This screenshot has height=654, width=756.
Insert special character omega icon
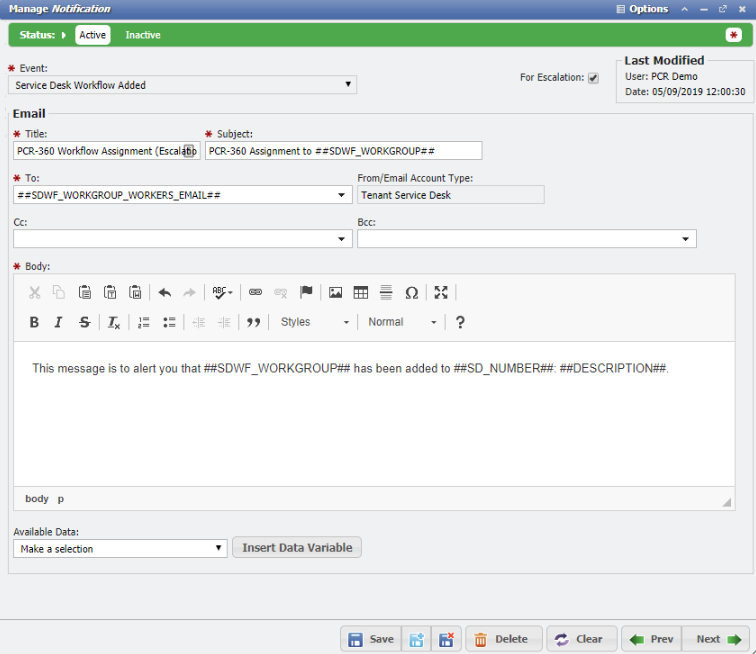coord(411,293)
